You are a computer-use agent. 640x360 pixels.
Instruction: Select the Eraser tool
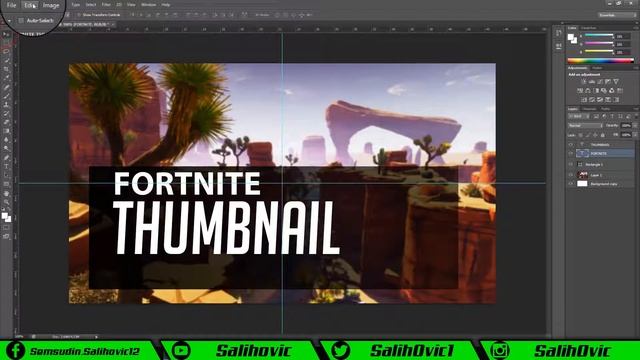6,122
